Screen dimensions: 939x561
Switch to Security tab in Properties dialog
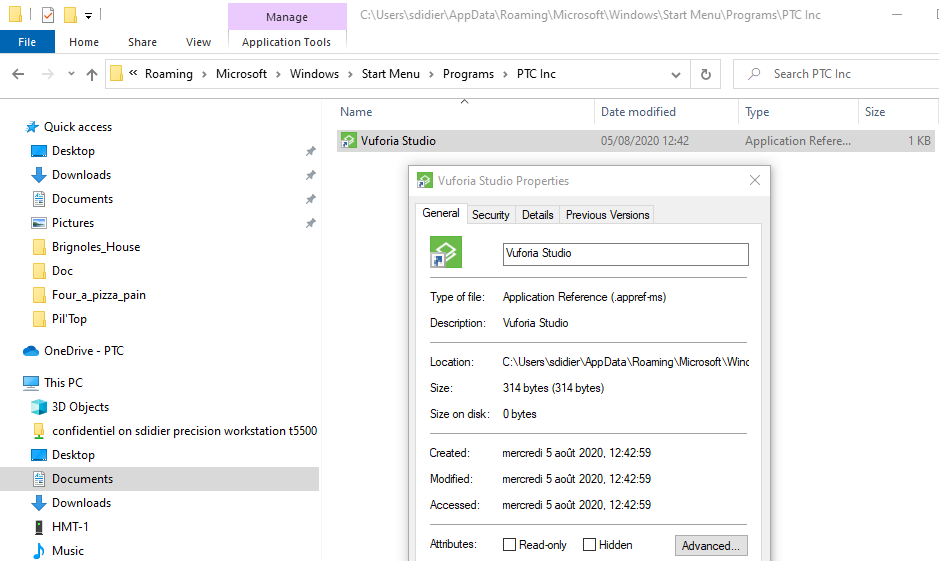(490, 215)
